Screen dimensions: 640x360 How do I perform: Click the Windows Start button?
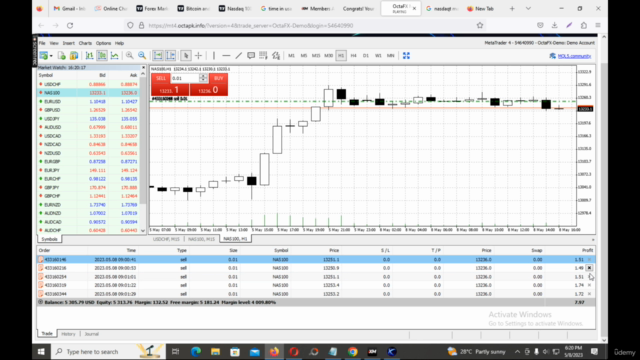point(41,351)
